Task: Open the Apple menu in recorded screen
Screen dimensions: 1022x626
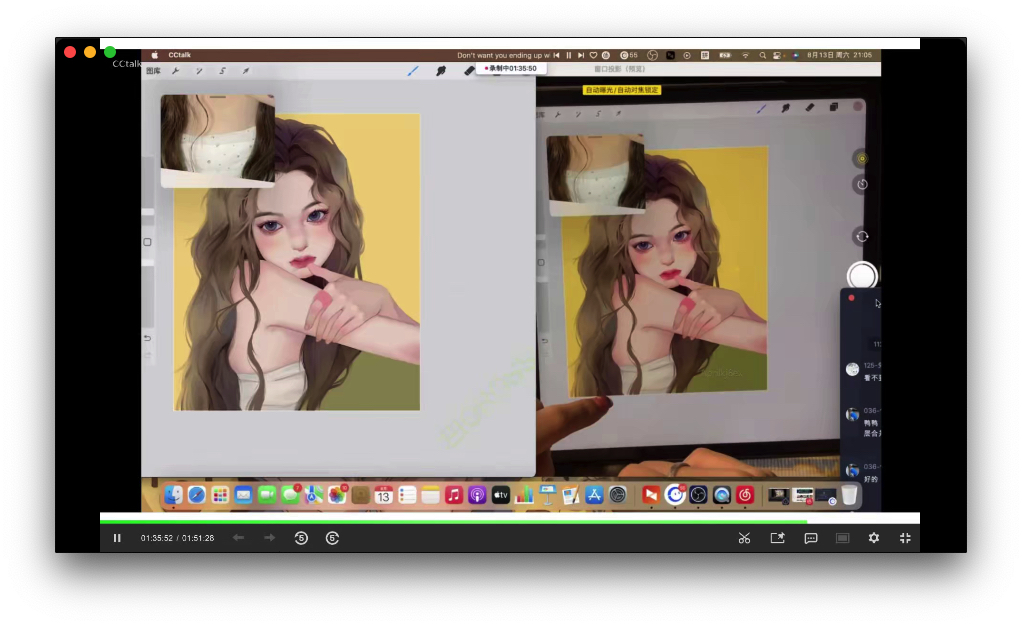Action: click(154, 55)
